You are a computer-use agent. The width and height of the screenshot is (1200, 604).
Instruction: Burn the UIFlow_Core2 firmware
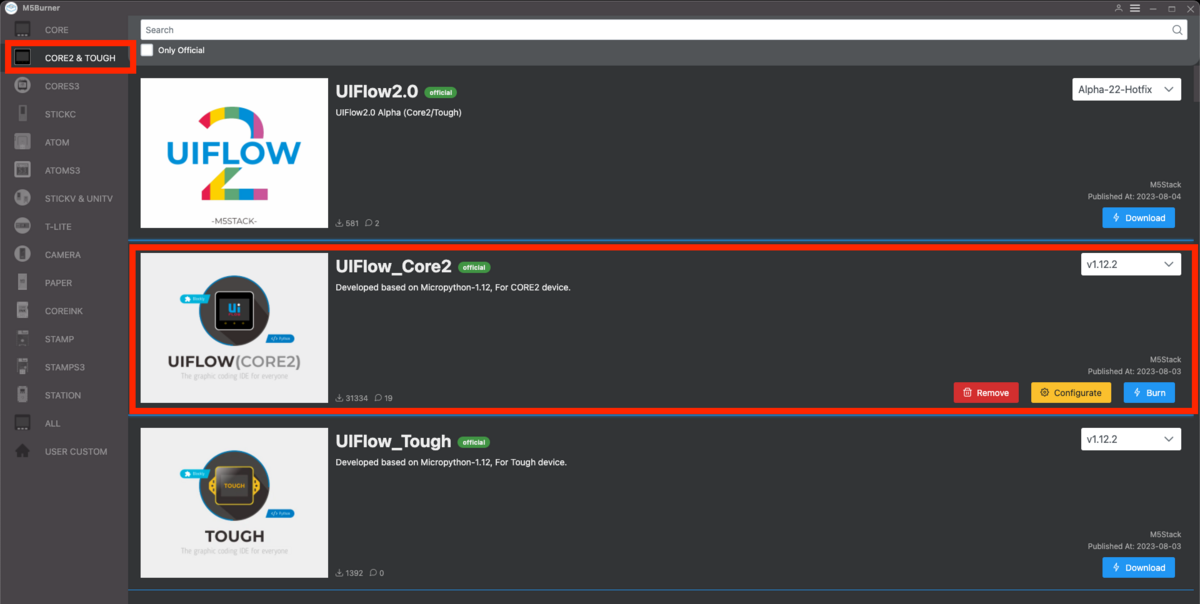click(1149, 392)
